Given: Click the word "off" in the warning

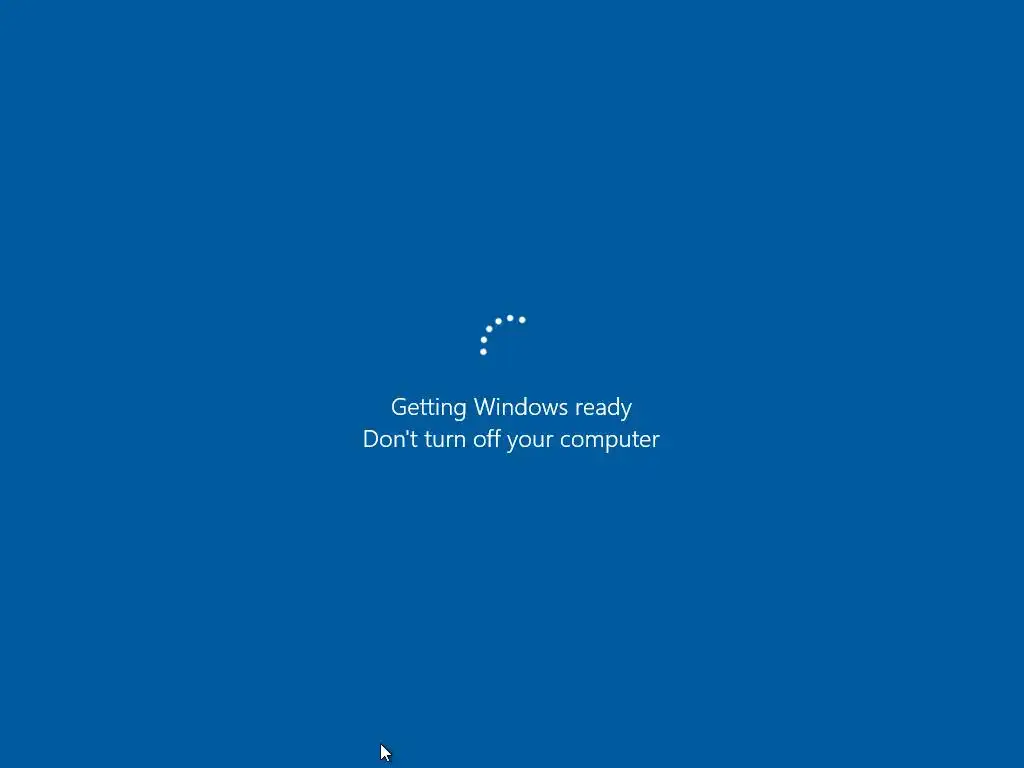Looking at the screenshot, I should tap(487, 438).
